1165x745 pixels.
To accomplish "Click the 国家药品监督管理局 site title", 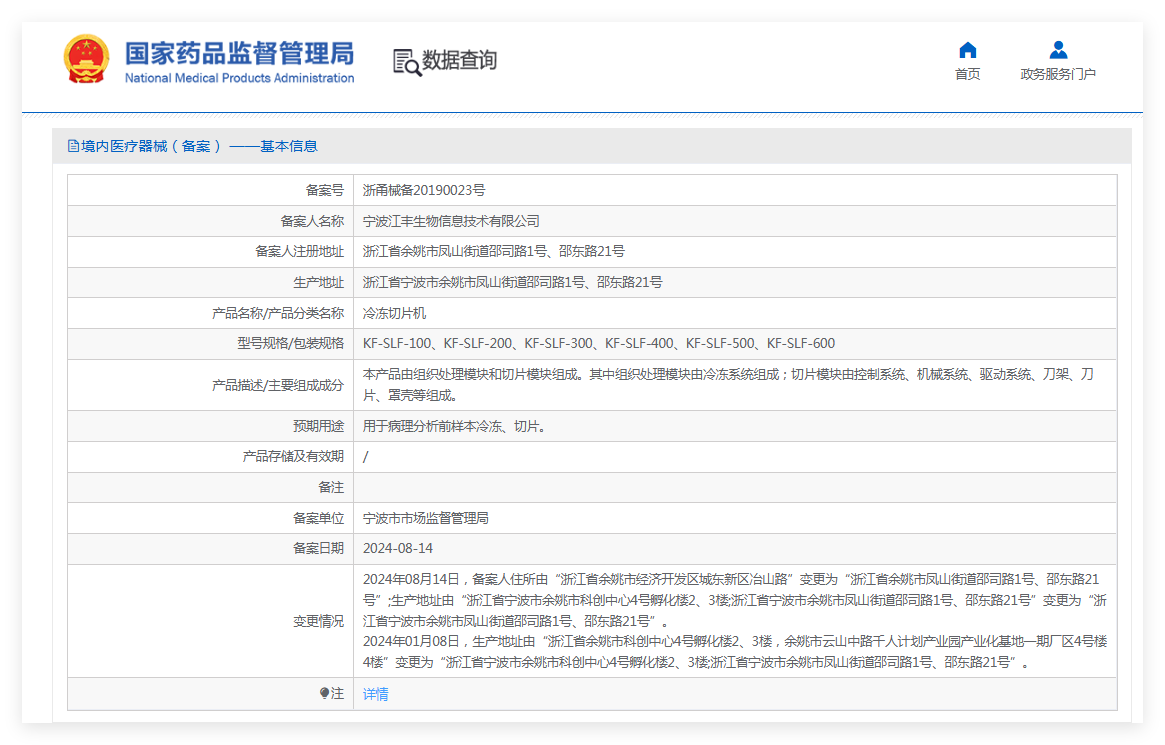I will click(239, 52).
